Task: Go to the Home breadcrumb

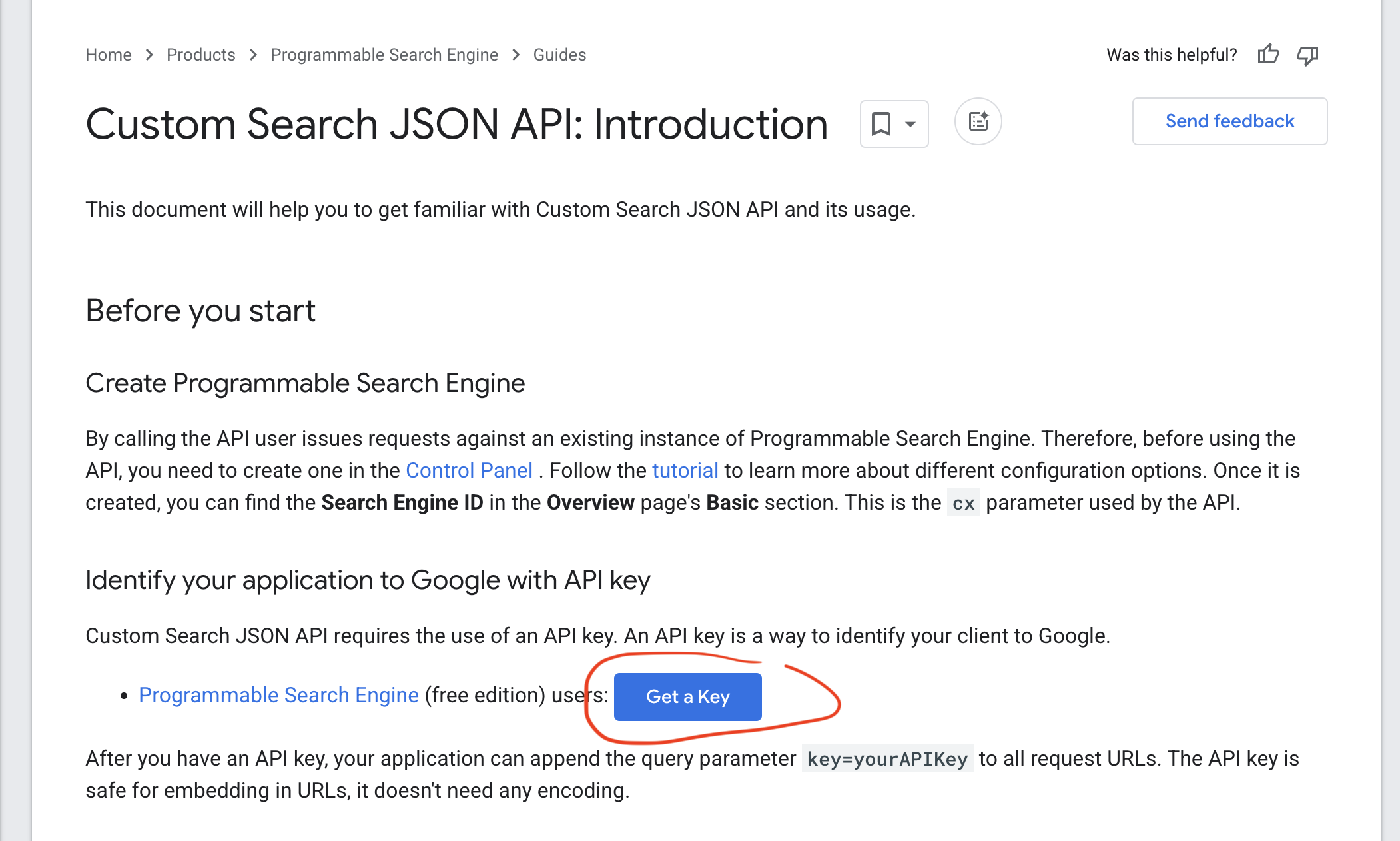Action: 109,55
